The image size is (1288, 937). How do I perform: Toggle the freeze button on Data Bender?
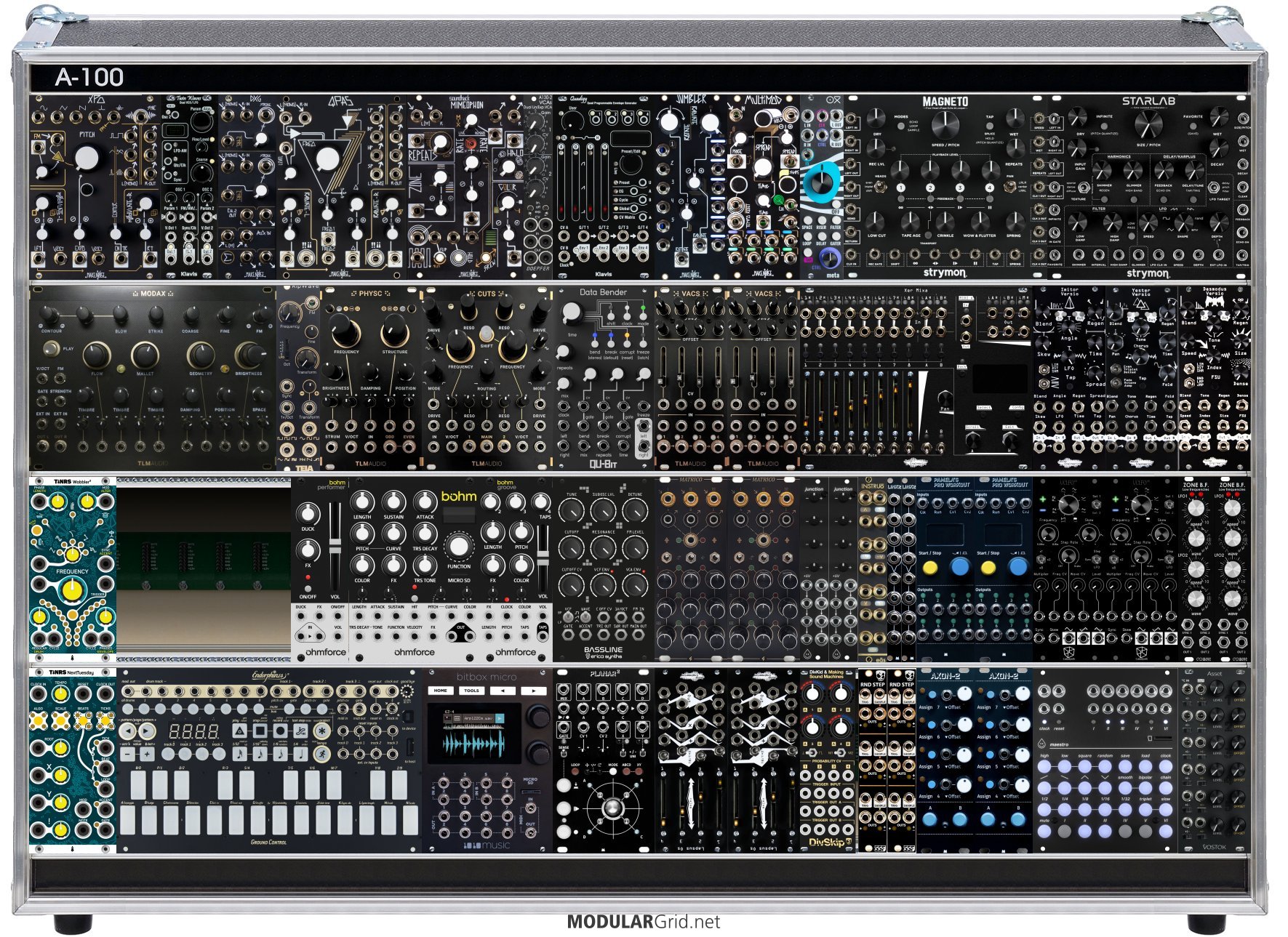click(643, 344)
